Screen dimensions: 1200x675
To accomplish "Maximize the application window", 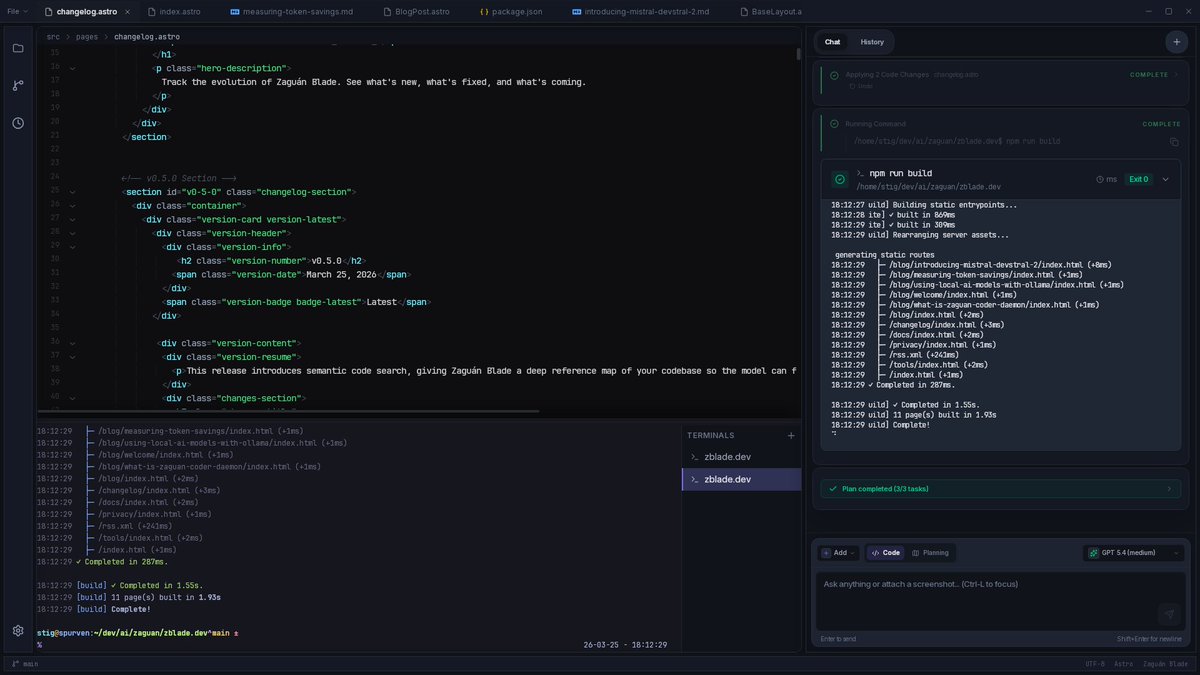I will tap(1168, 11).
